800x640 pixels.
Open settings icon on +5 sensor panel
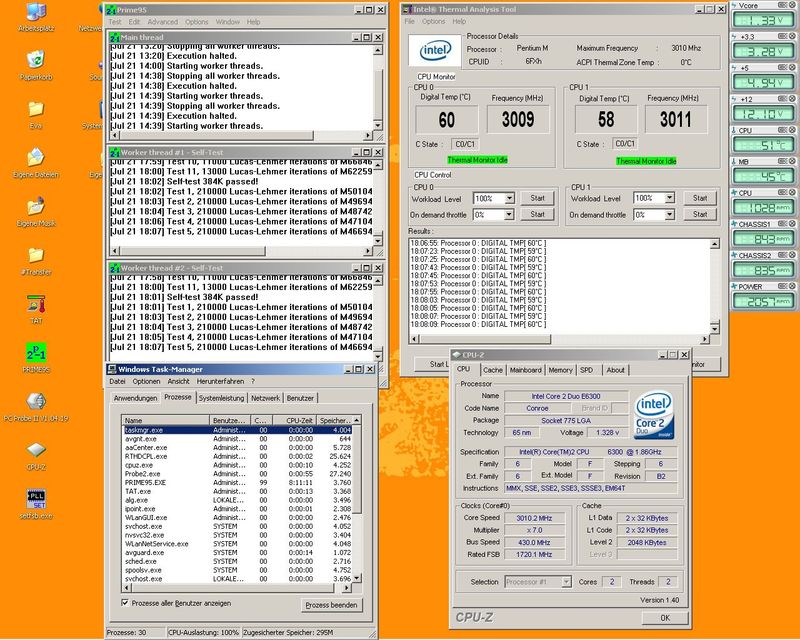783,67
